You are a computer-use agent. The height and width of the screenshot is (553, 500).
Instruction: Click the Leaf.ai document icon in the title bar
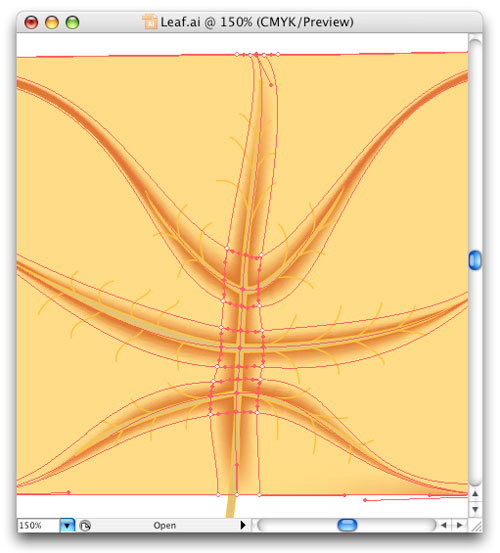[x=150, y=22]
